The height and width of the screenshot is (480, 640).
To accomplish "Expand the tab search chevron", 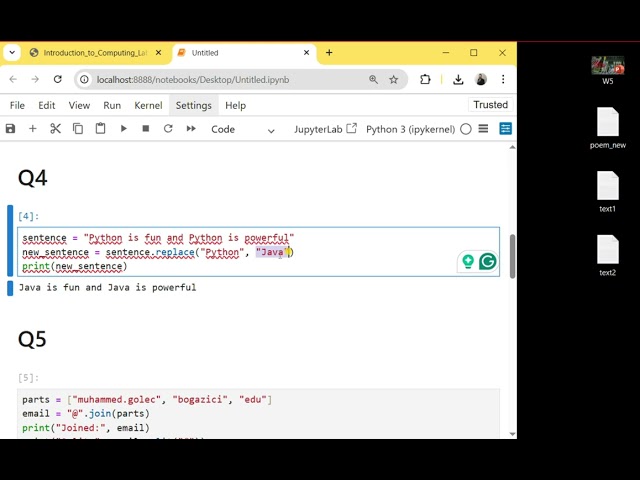I will pyautogui.click(x=12, y=53).
